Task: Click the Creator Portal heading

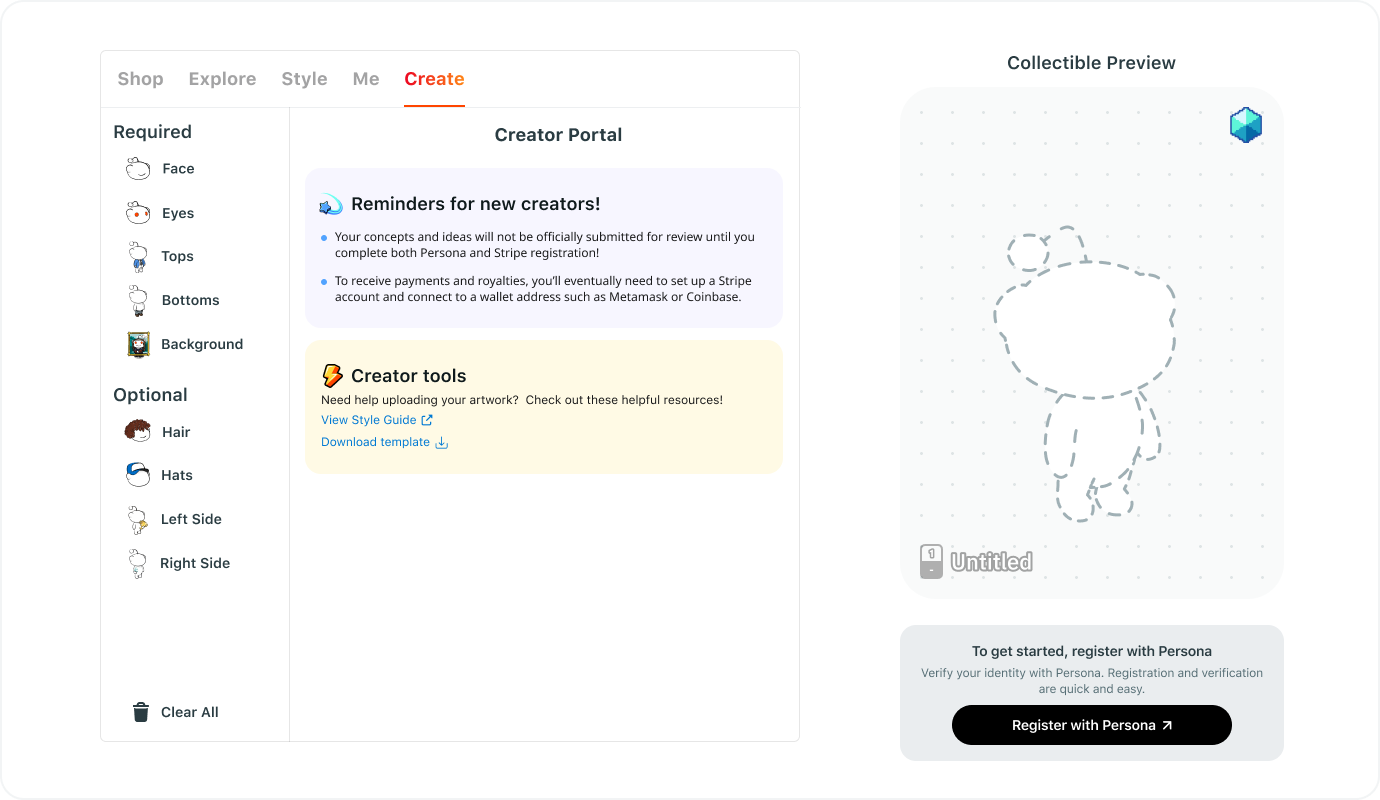Action: pyautogui.click(x=558, y=135)
